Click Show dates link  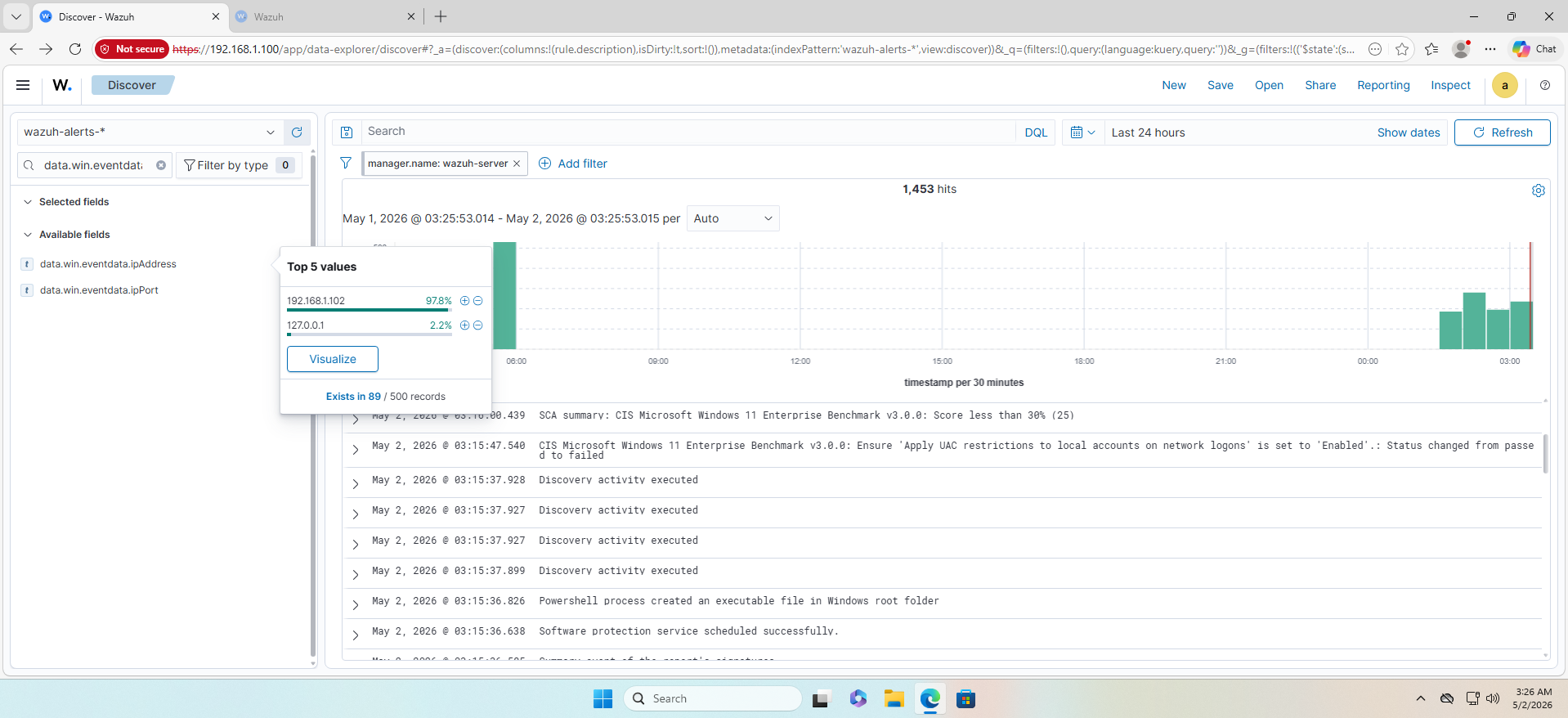(1408, 132)
